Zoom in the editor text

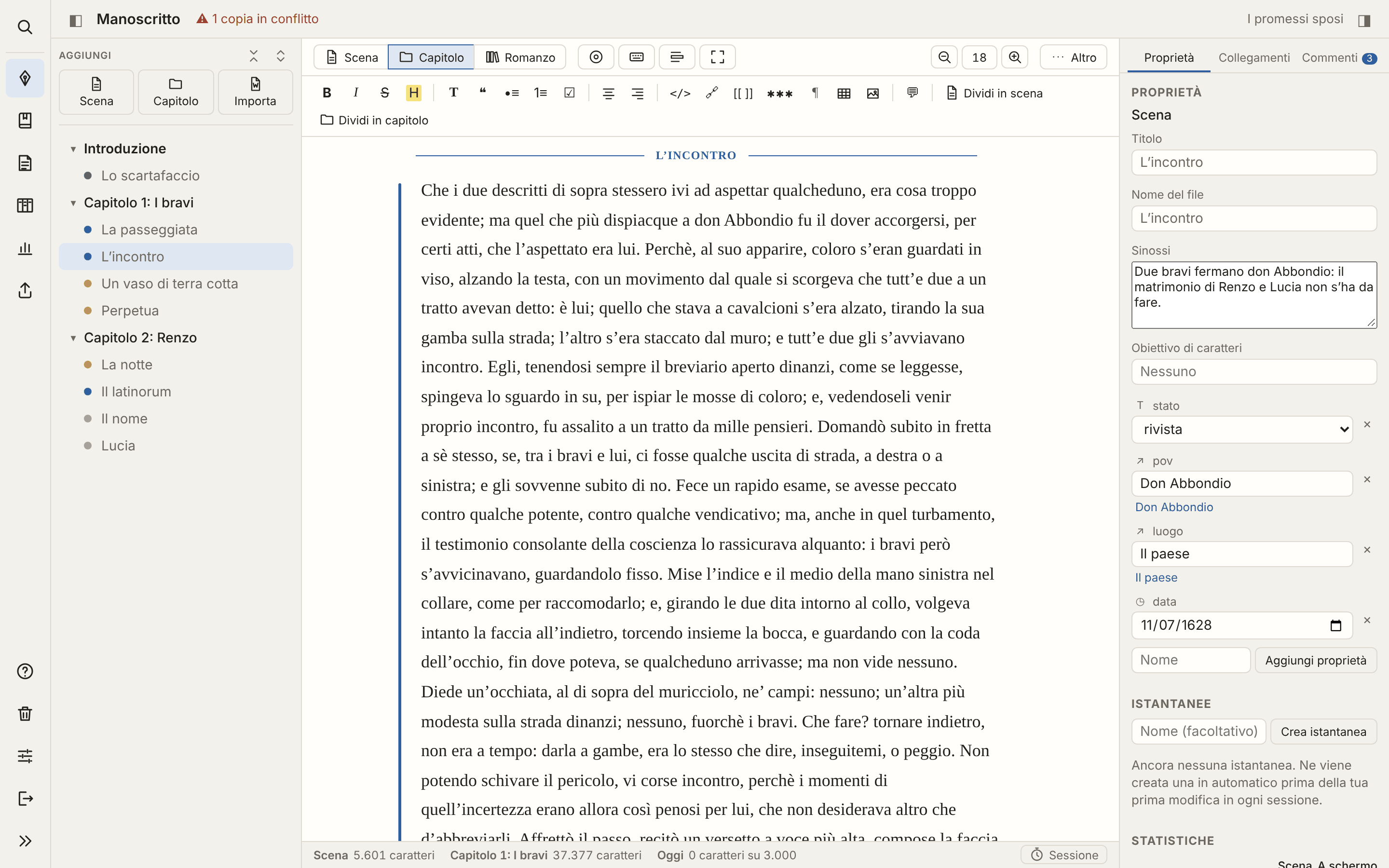(x=1015, y=57)
